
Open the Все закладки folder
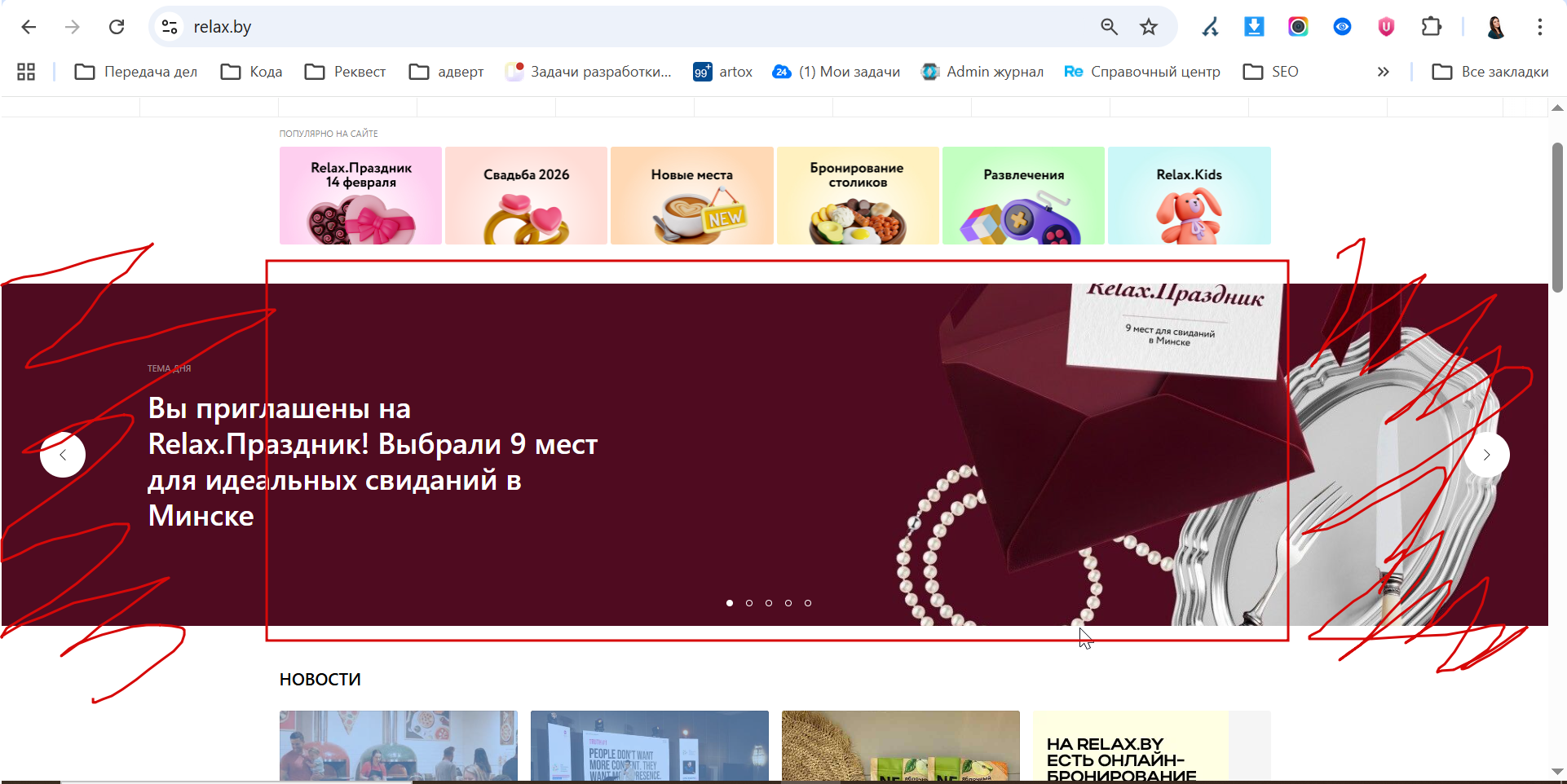(1490, 72)
